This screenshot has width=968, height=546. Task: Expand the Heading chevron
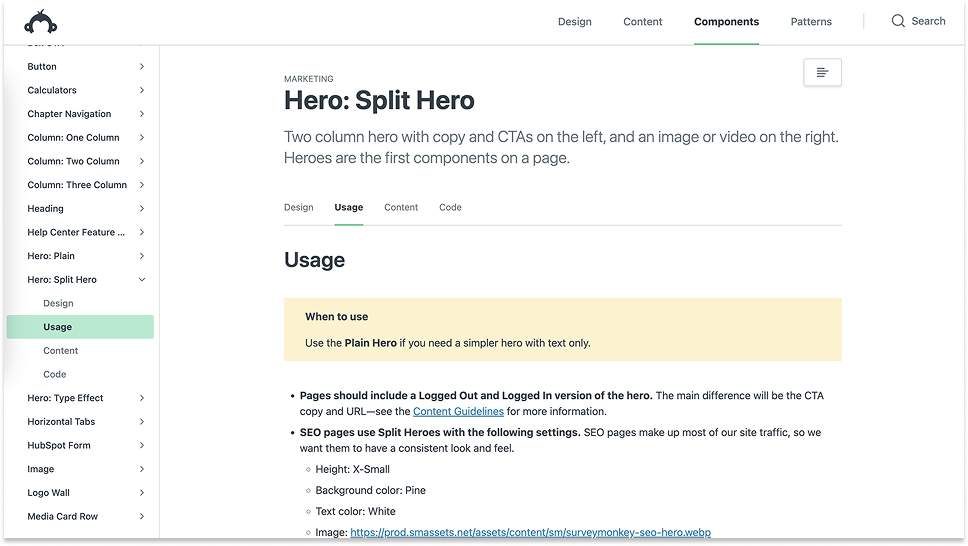tap(142, 209)
